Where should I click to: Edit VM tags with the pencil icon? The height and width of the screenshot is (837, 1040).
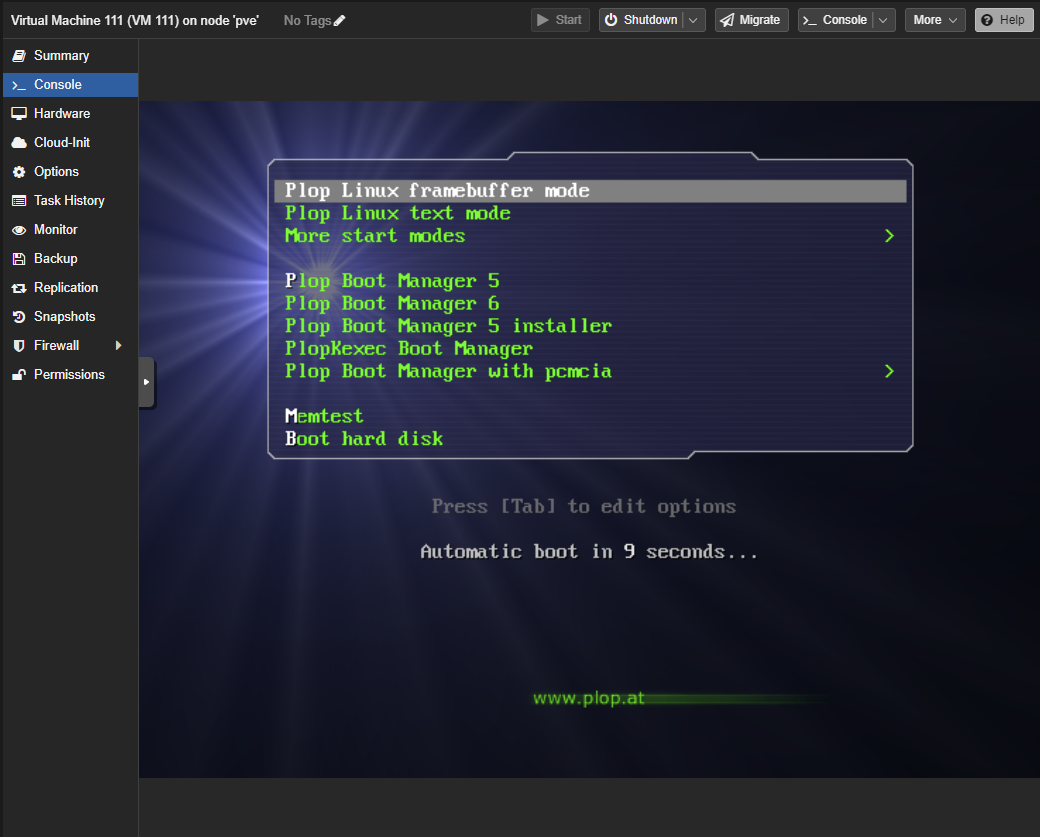click(340, 19)
